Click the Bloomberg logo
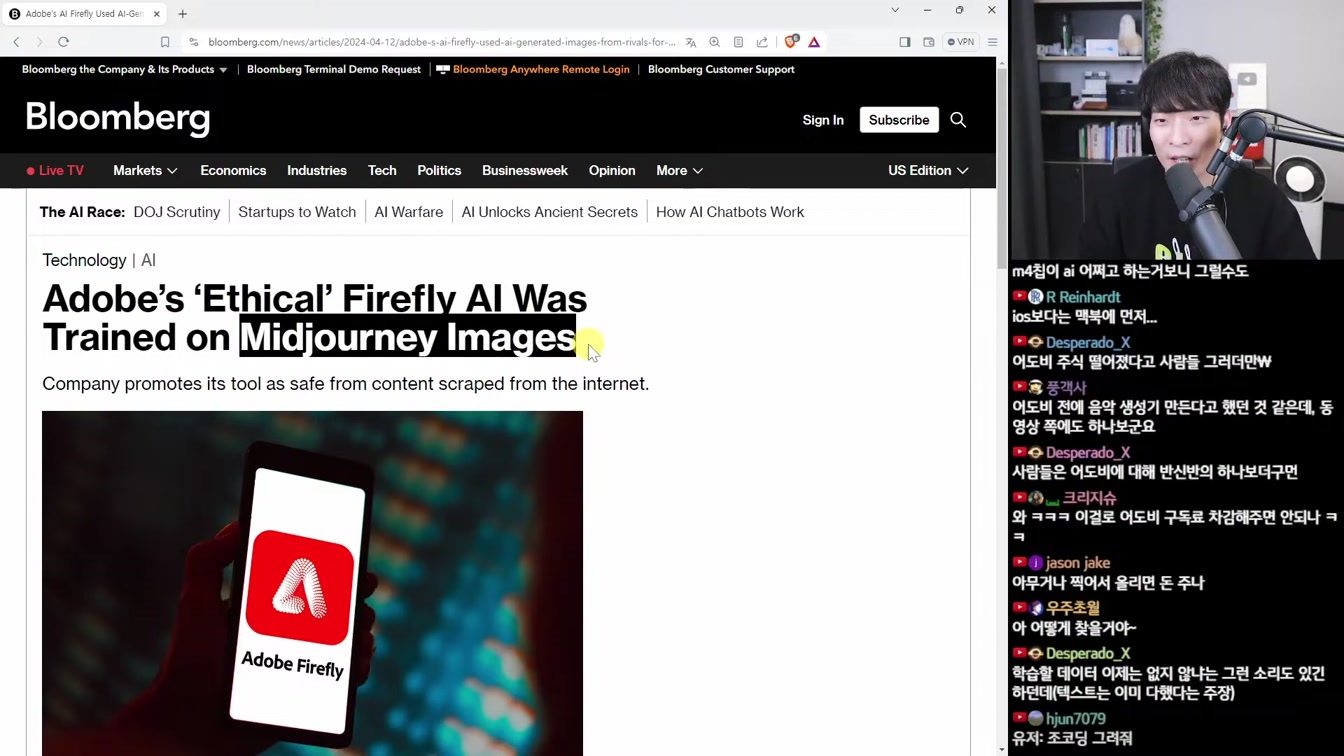The width and height of the screenshot is (1344, 756). 118,119
